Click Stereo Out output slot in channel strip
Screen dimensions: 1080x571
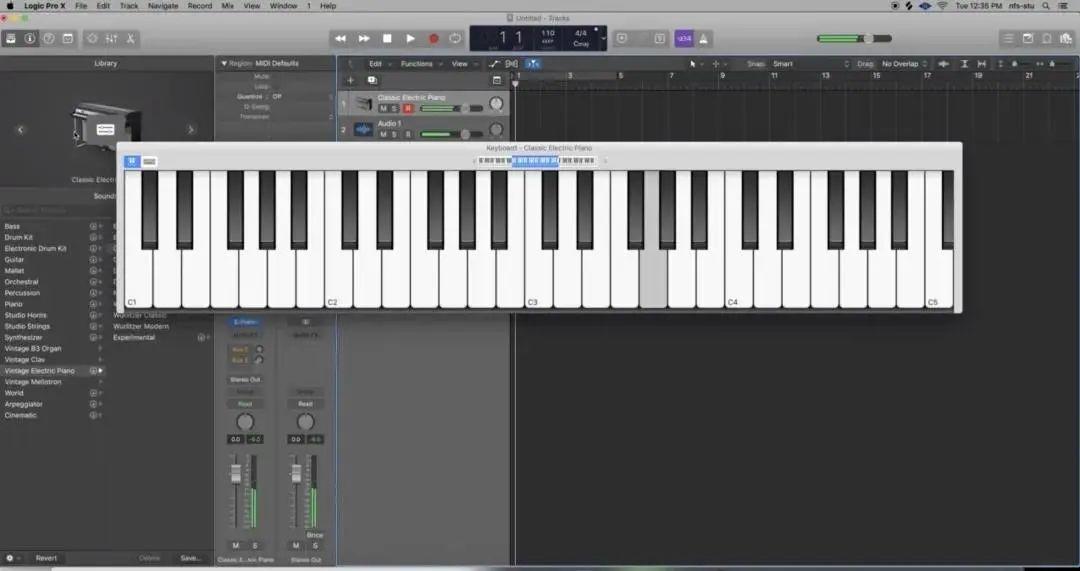pyautogui.click(x=245, y=380)
